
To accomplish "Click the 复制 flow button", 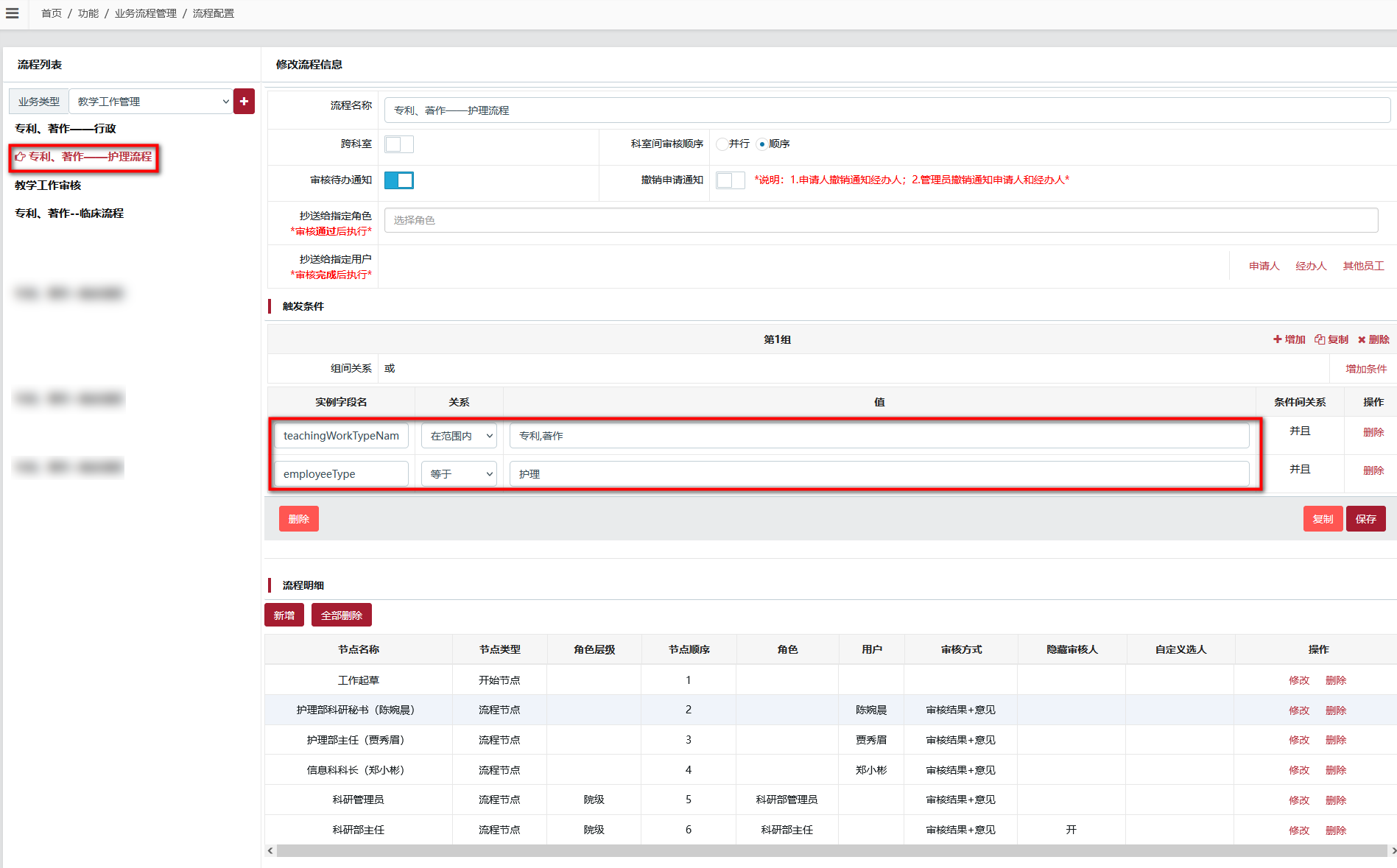I will click(x=1323, y=519).
